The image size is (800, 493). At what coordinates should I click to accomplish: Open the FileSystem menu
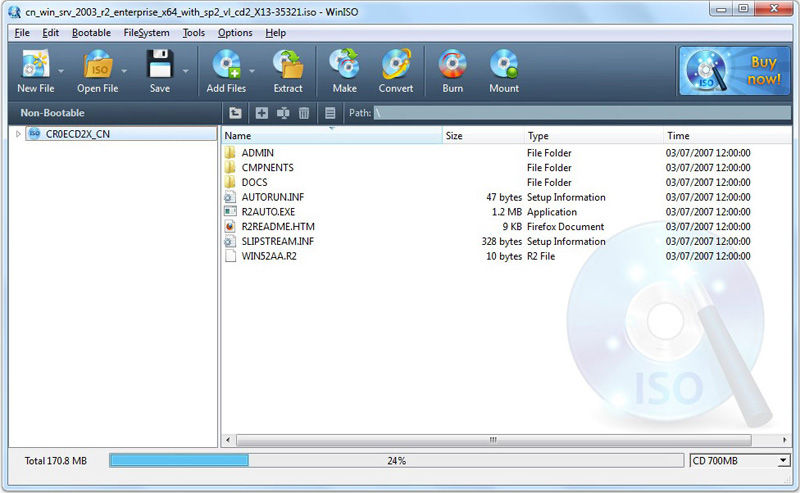146,33
